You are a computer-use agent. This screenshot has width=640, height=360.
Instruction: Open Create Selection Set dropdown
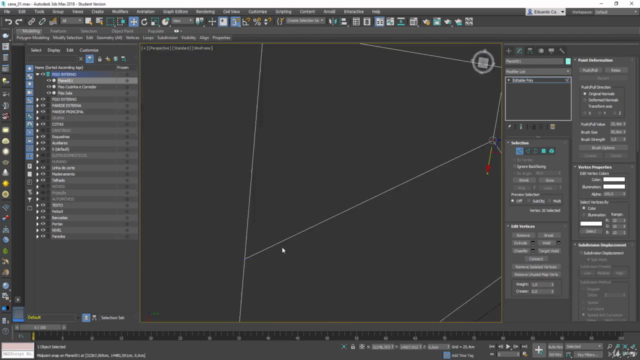(x=305, y=21)
